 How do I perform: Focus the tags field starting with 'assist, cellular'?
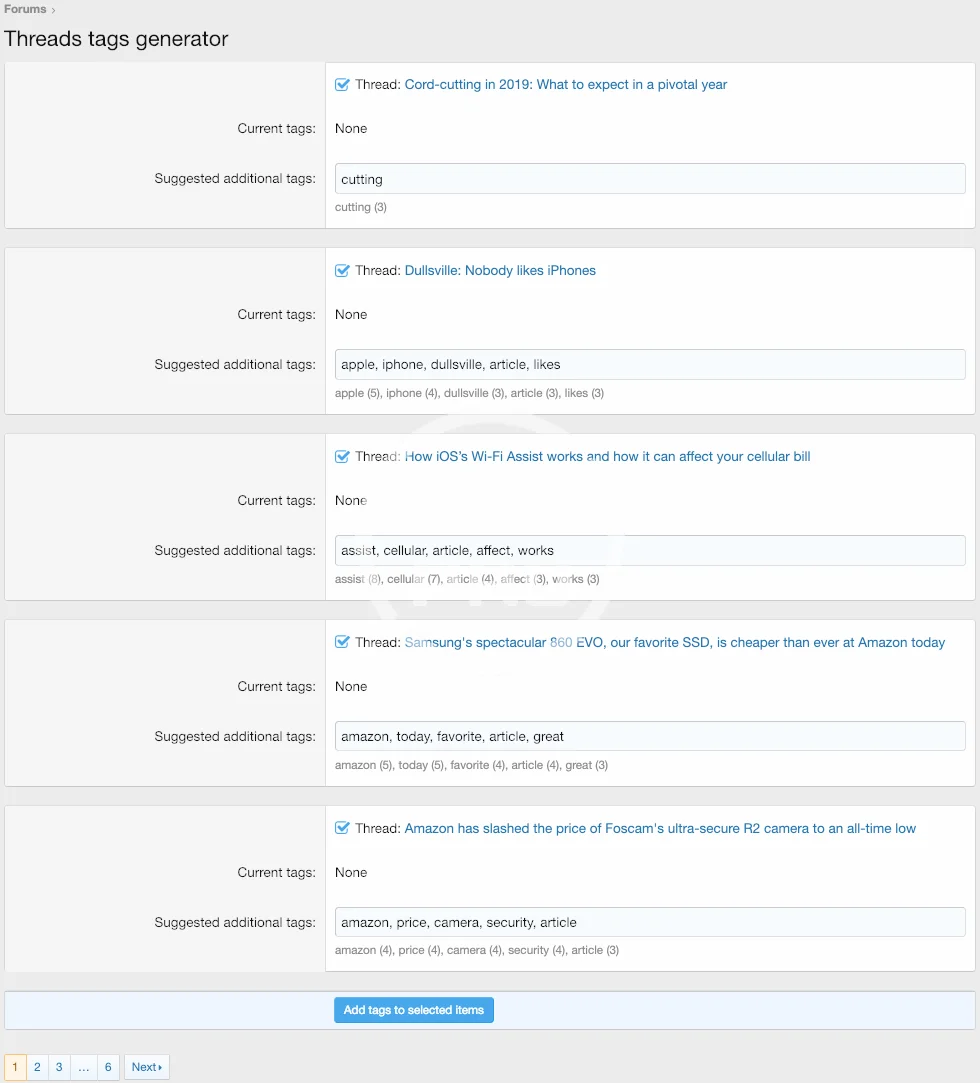coord(650,551)
